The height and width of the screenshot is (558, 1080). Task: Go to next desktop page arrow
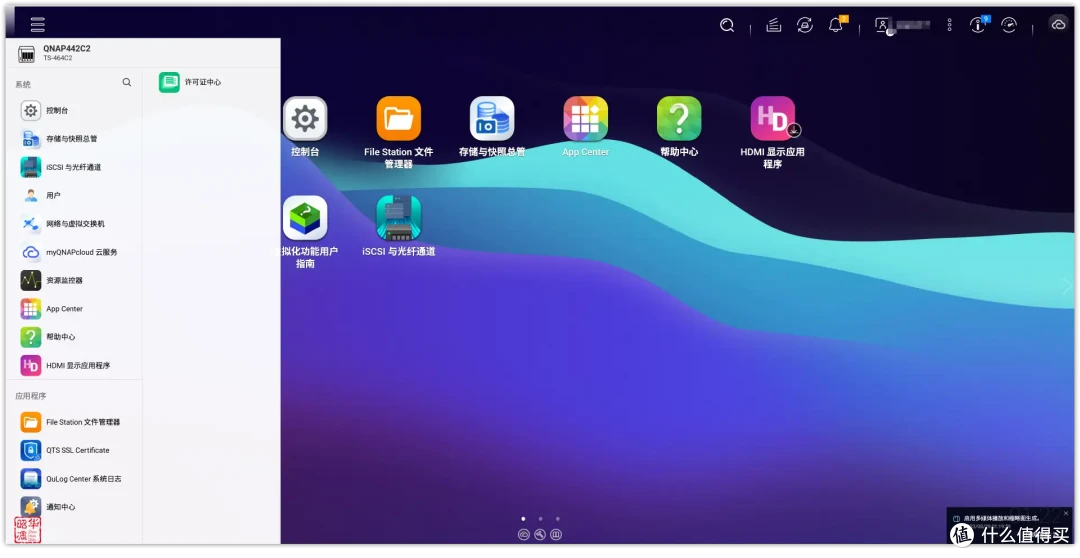1067,286
